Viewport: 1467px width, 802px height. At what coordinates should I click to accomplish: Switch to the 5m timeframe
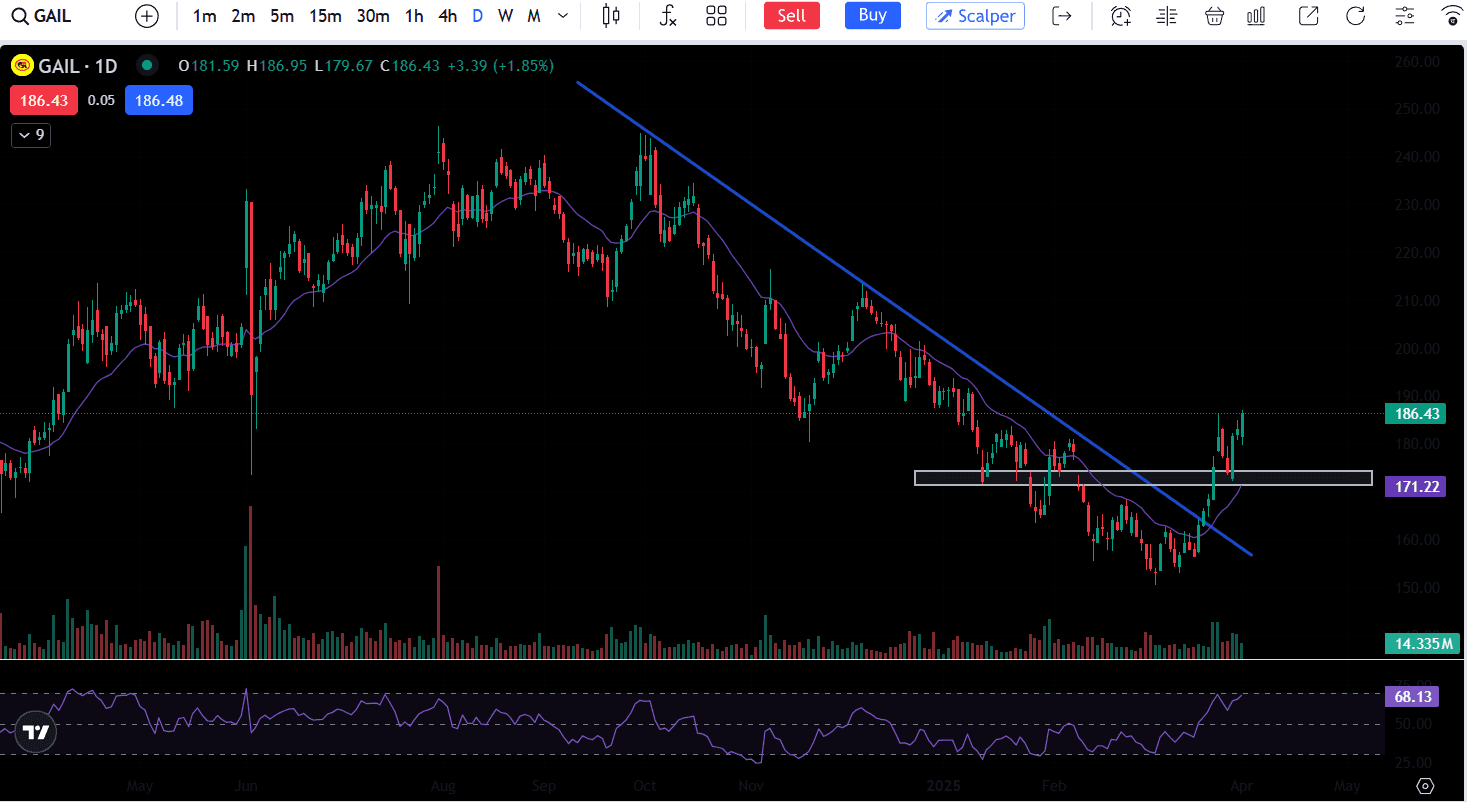282,16
